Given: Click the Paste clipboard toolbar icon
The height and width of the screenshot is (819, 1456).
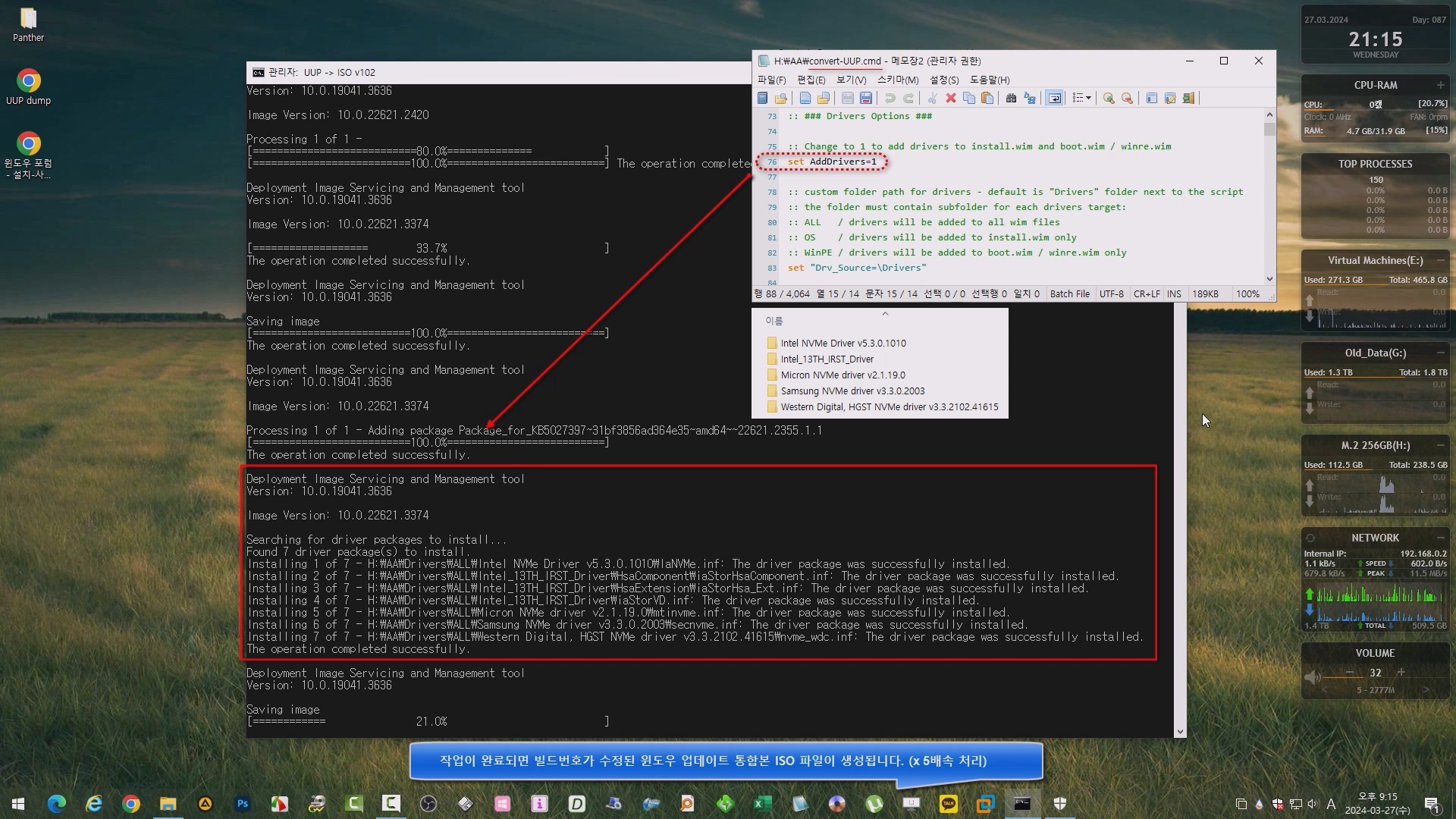Looking at the screenshot, I should tap(987, 98).
